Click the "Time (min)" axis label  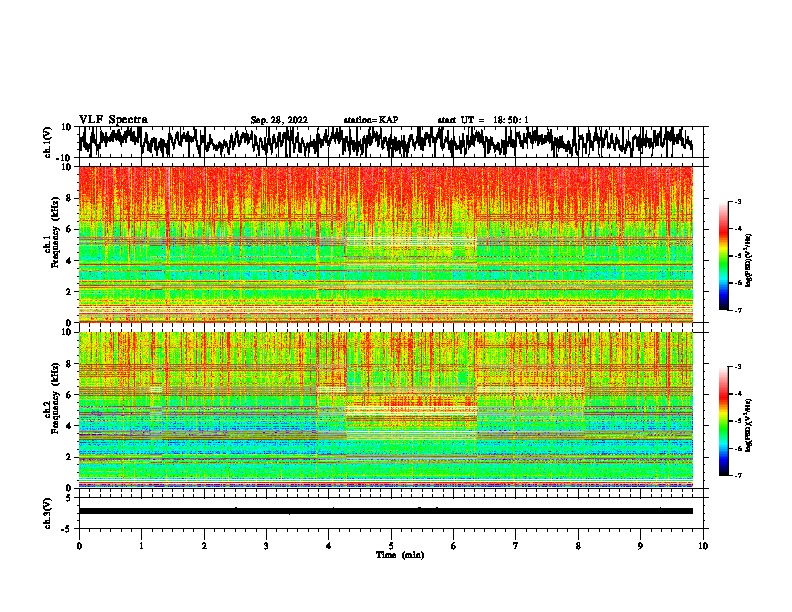click(x=400, y=555)
